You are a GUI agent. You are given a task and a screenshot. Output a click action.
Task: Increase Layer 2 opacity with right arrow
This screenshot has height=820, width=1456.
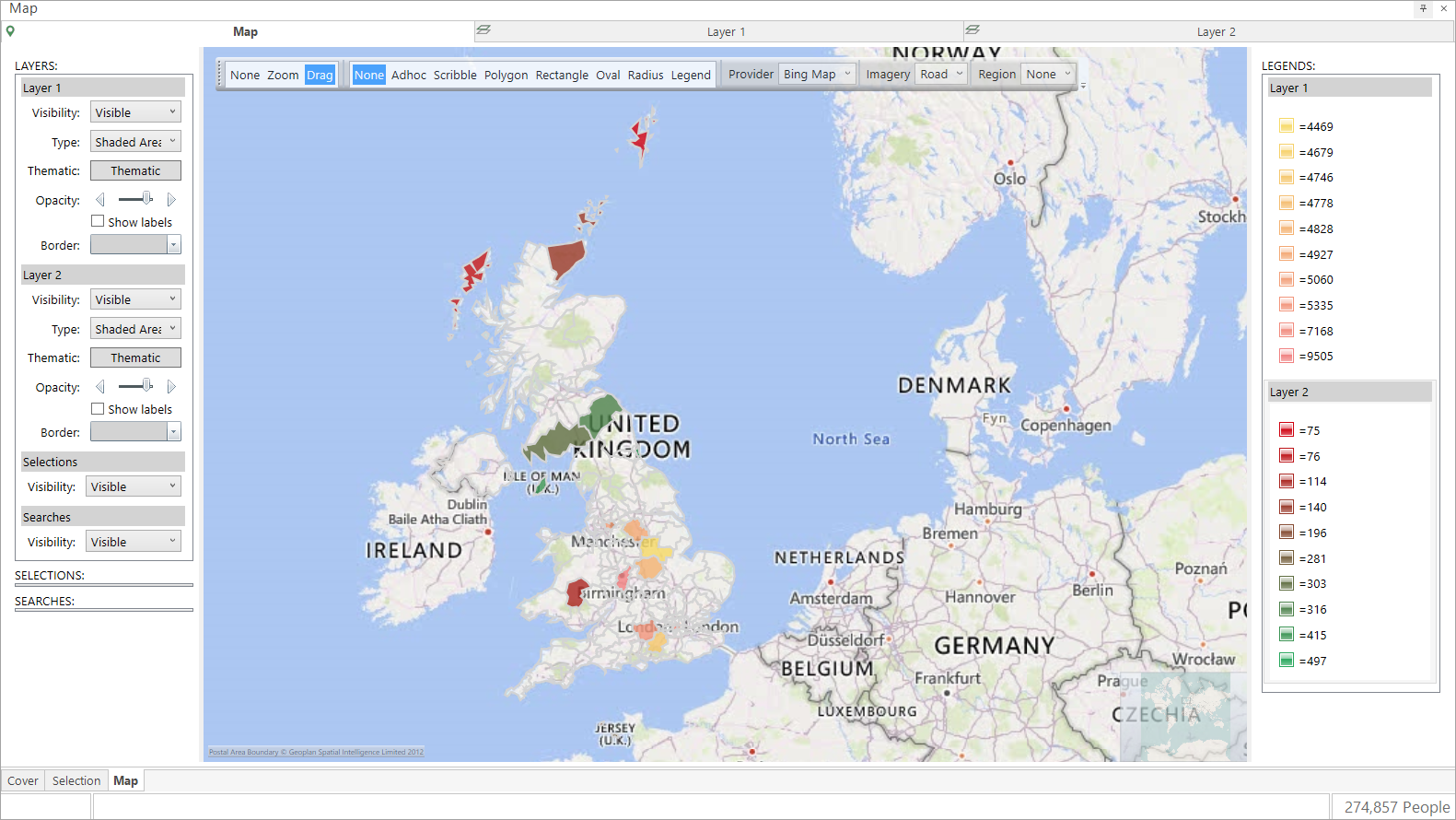click(x=171, y=387)
